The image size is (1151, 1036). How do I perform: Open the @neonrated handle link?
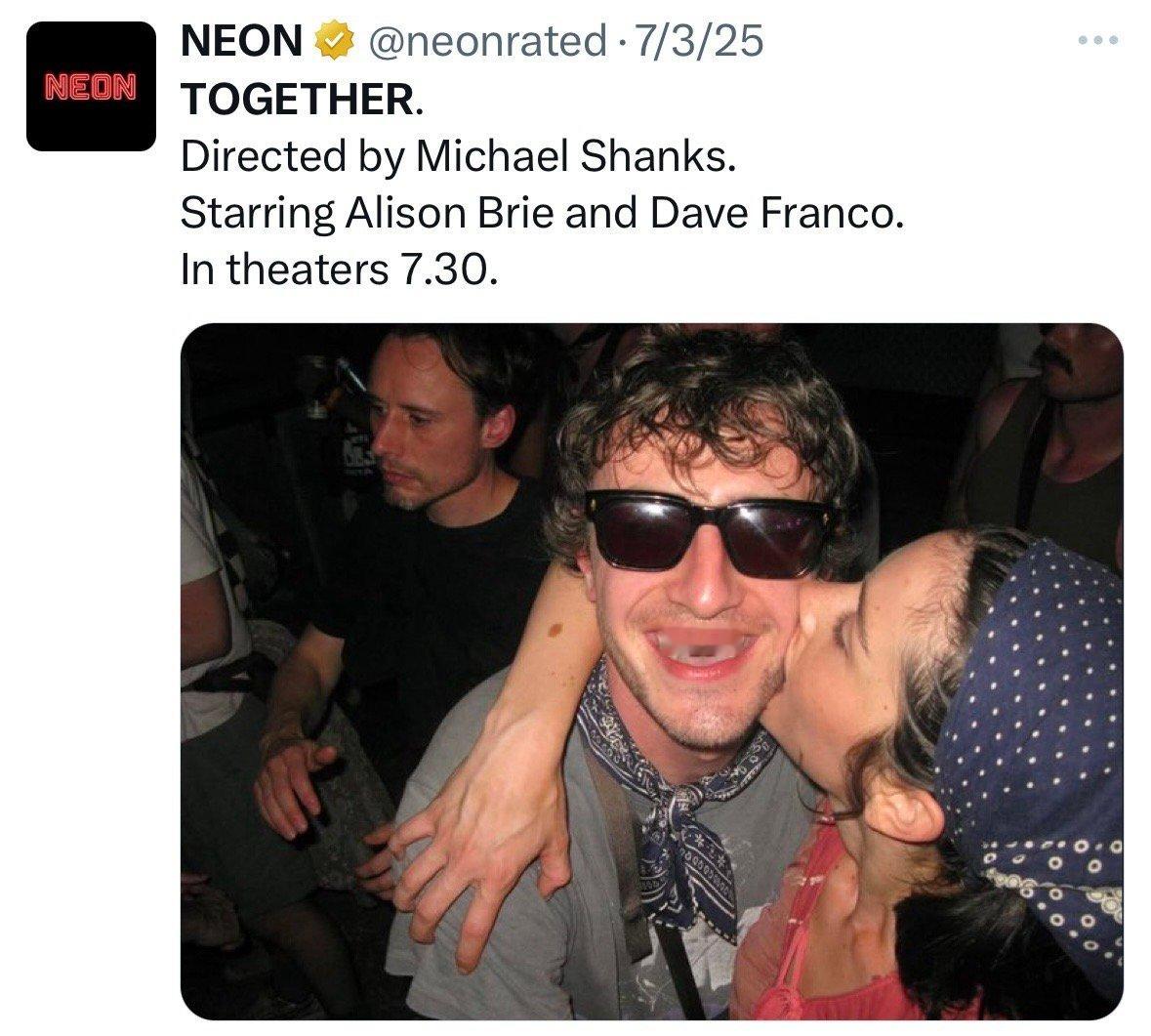(486, 41)
